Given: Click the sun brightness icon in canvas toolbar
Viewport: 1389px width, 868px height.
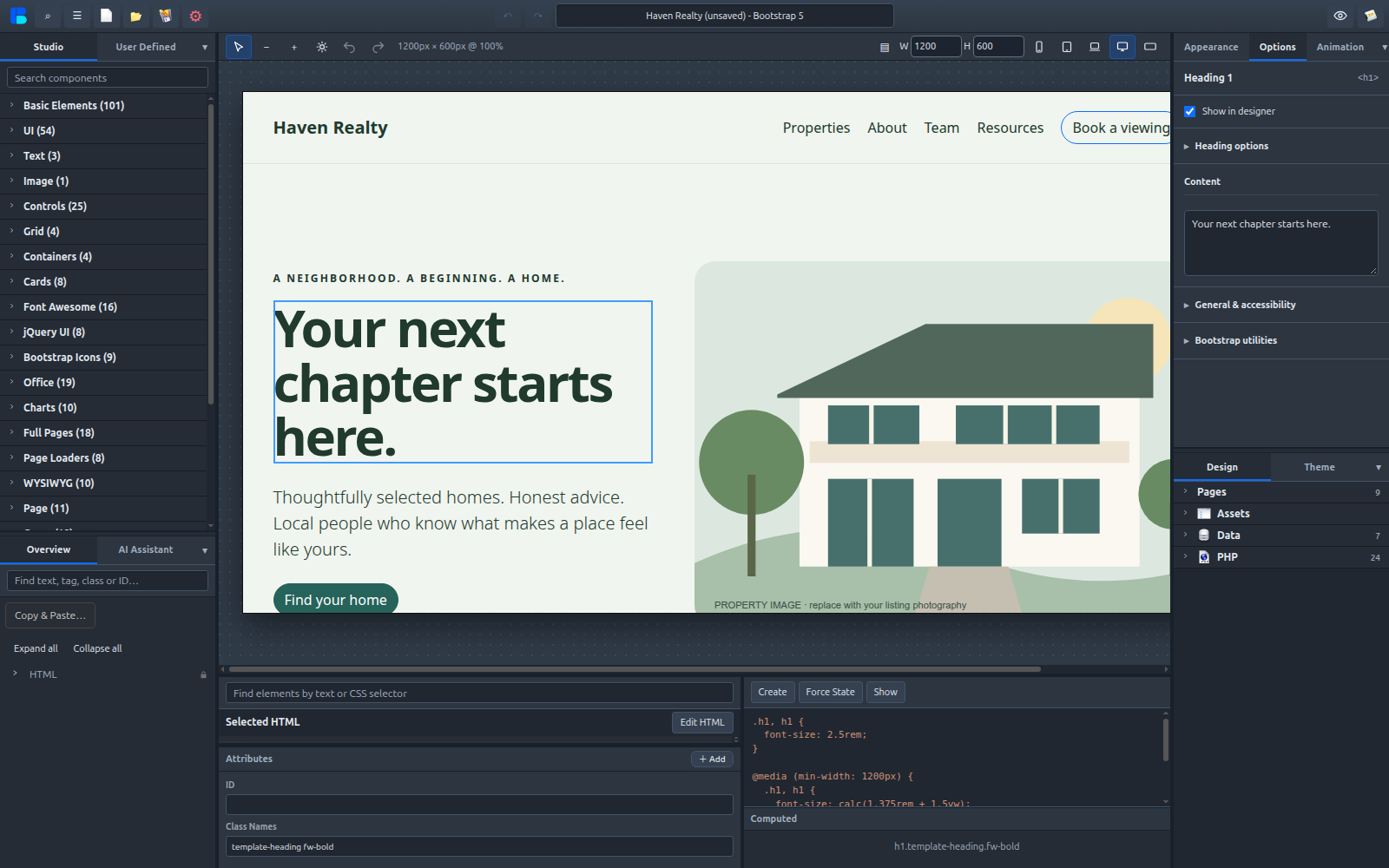Looking at the screenshot, I should [x=322, y=47].
